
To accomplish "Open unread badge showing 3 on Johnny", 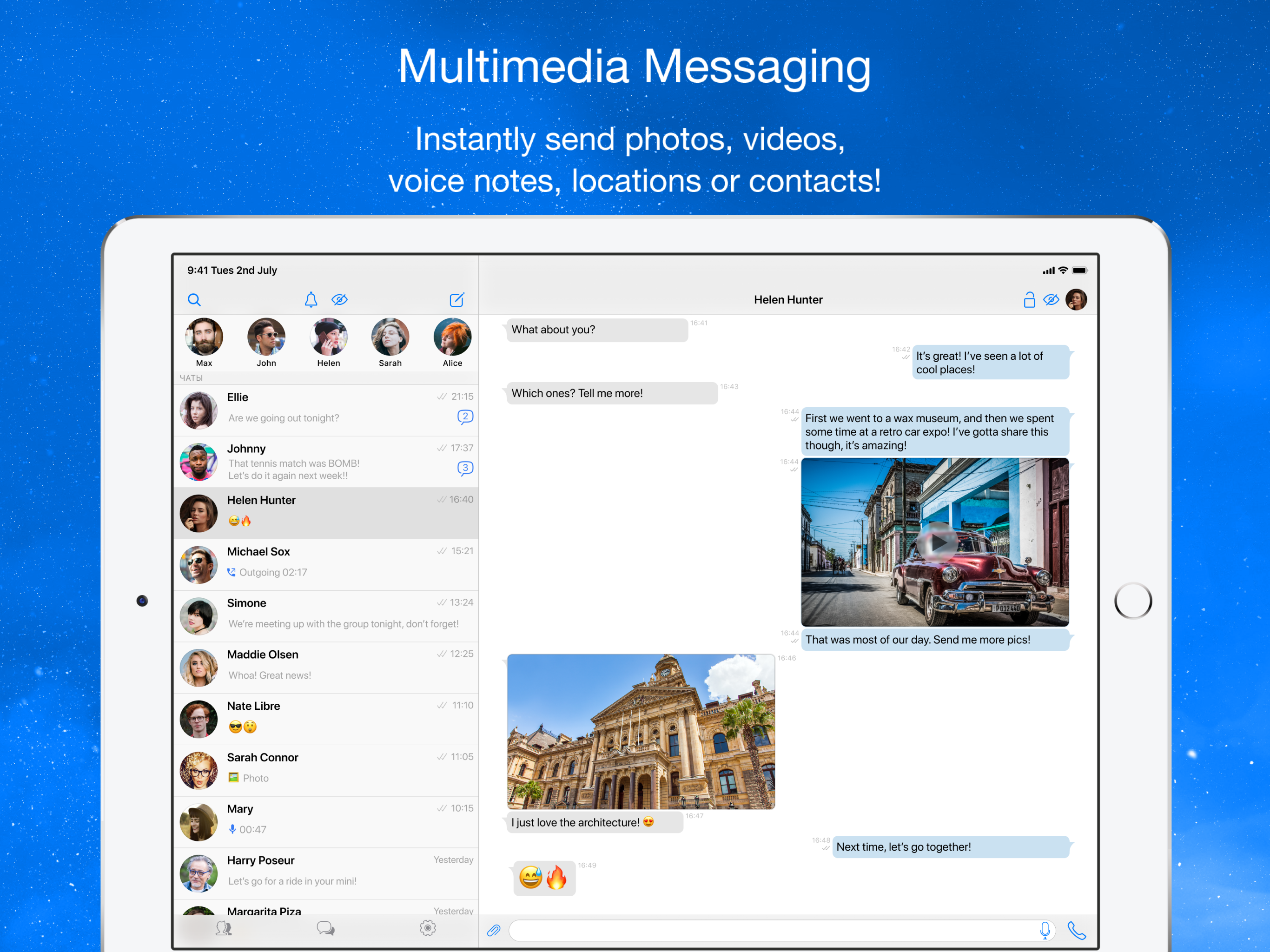I will [x=465, y=469].
